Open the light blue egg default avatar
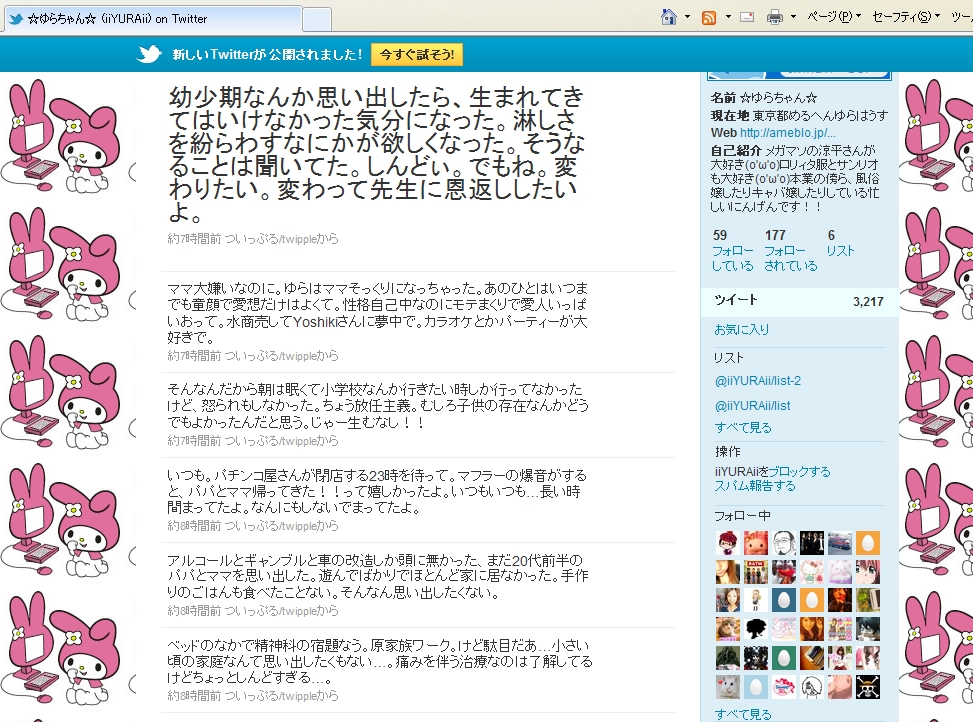Screen dimensions: 973x722 (x=756, y=687)
